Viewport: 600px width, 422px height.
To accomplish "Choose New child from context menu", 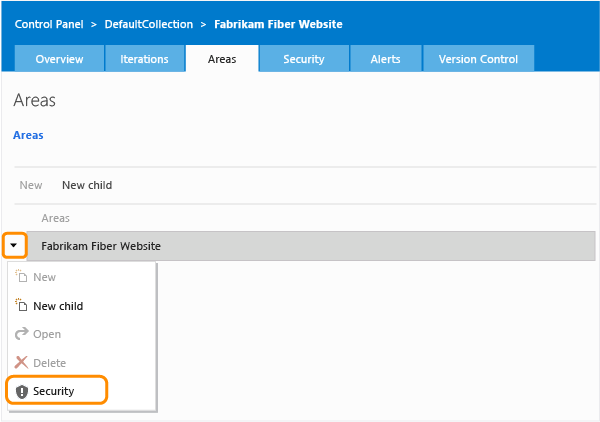I will tap(58, 306).
